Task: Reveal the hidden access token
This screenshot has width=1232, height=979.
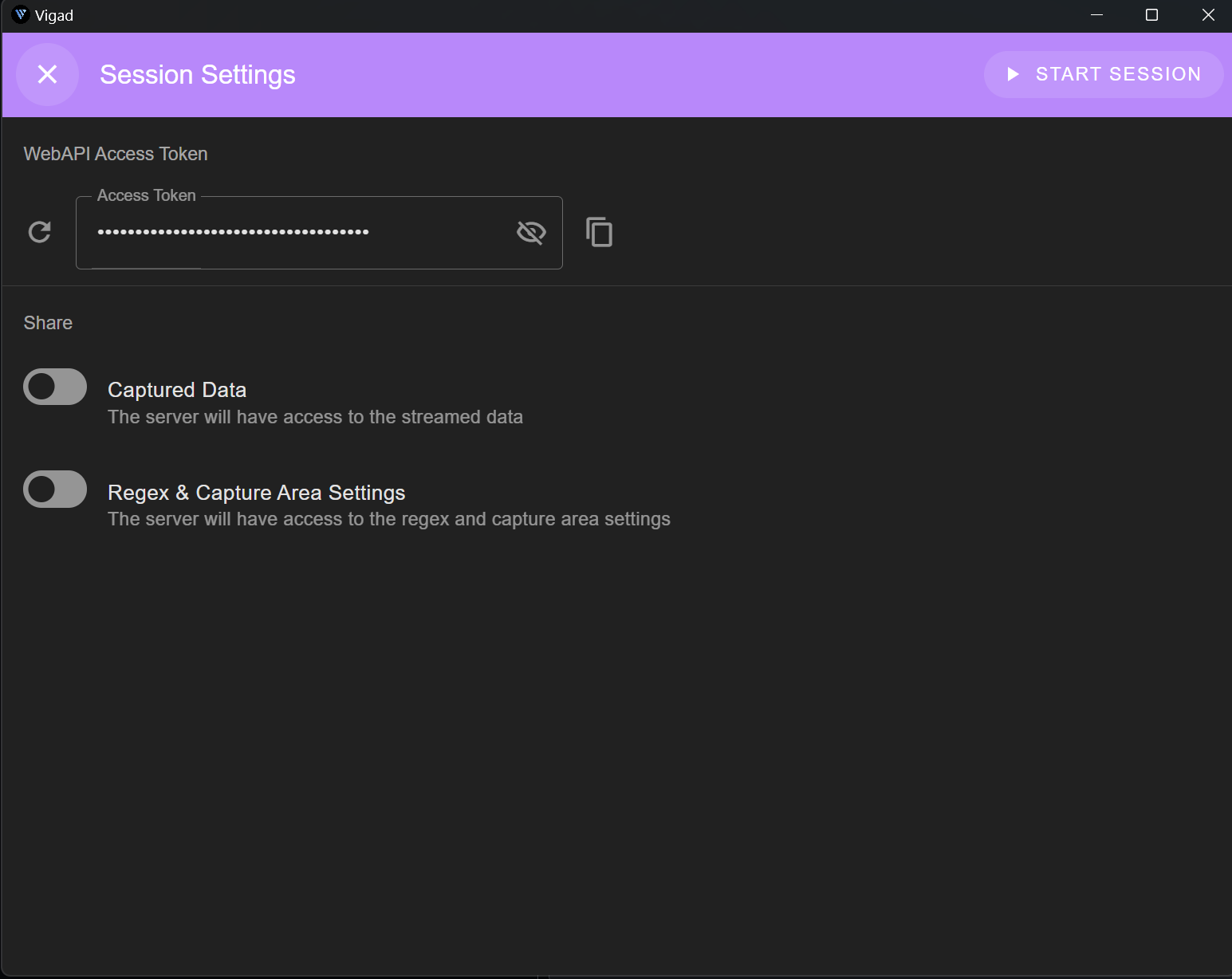Action: click(x=531, y=232)
